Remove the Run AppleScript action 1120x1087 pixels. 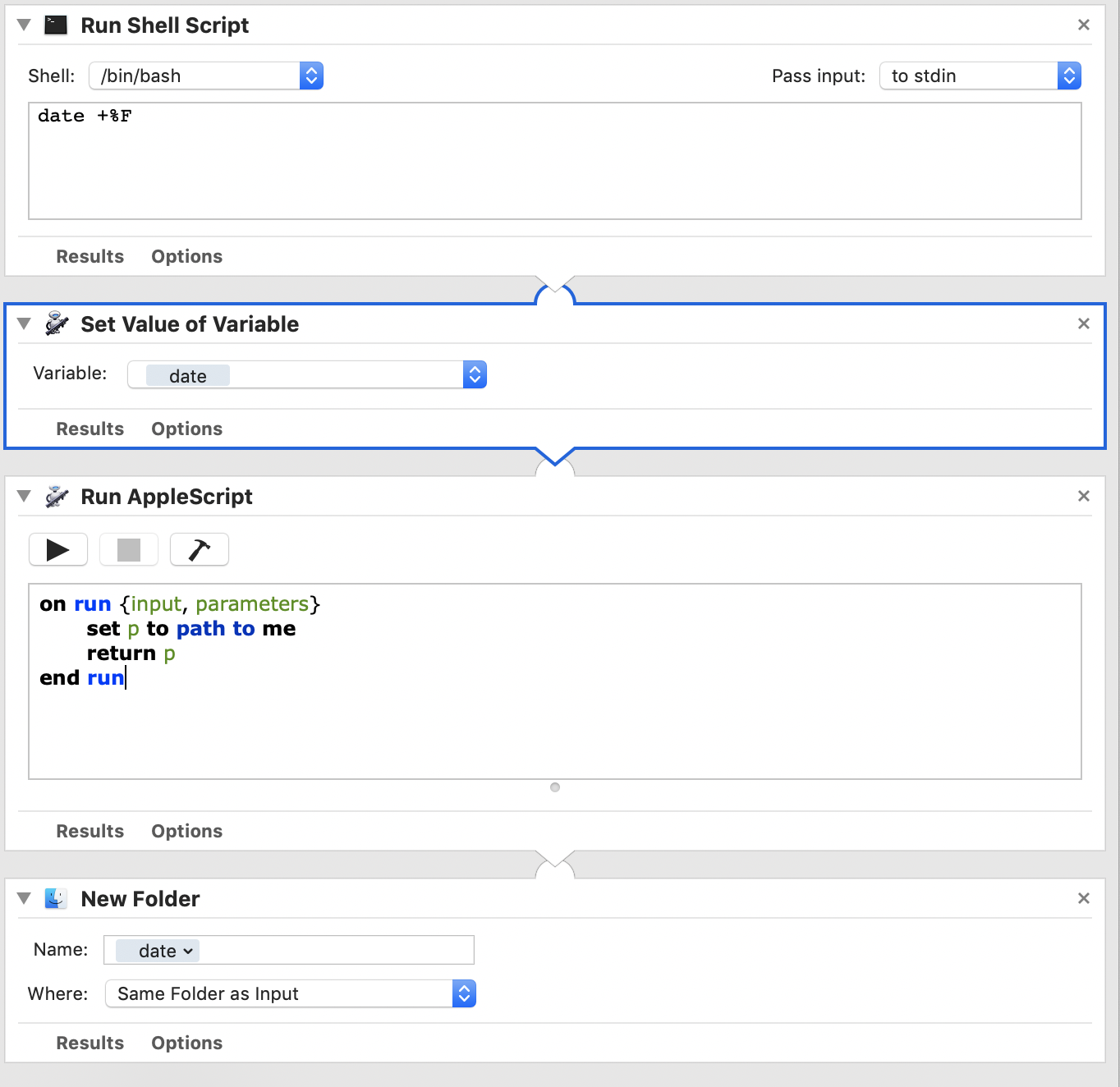(1083, 496)
